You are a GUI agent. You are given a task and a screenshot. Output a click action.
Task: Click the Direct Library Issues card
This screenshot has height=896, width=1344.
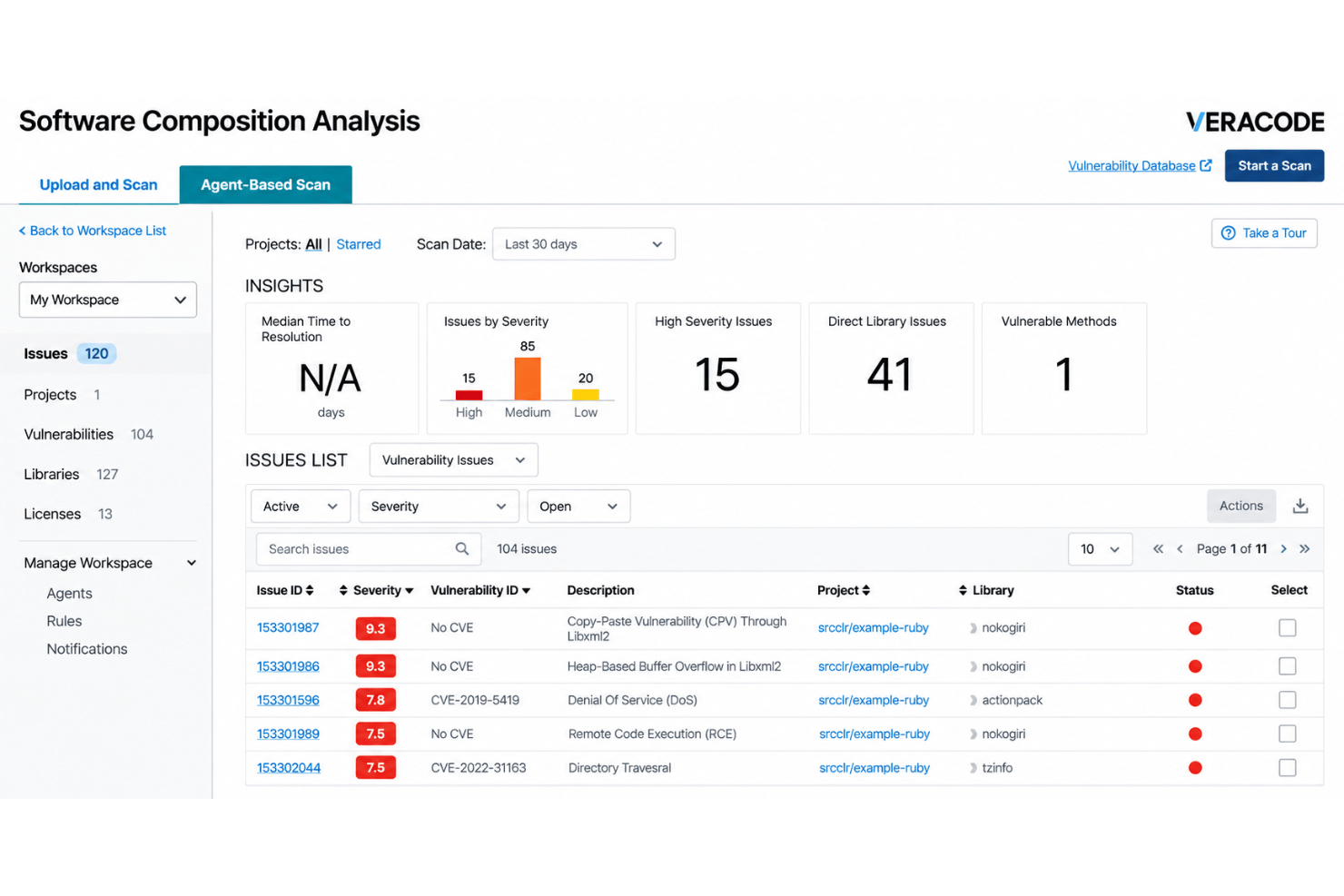point(891,369)
